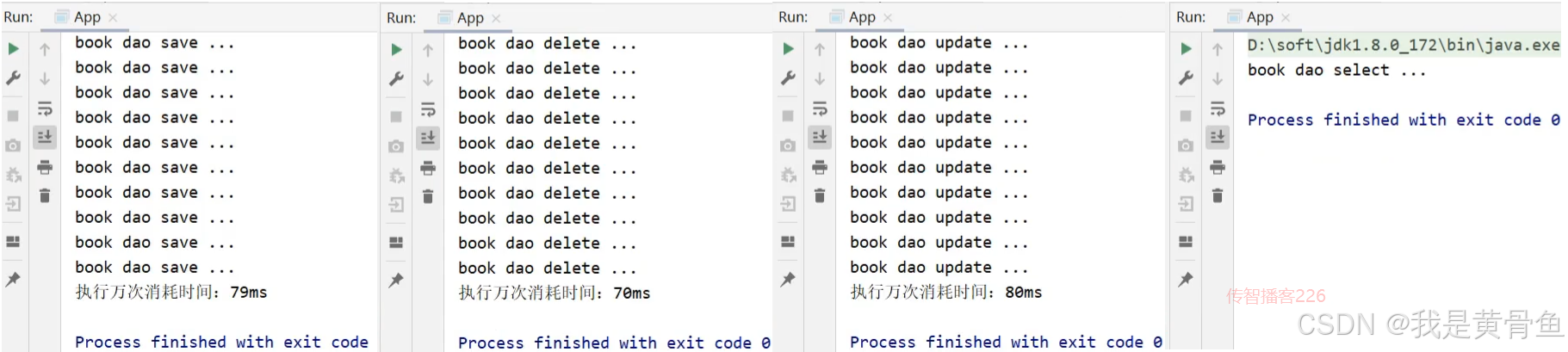Clear console with trash in delete panel
1568x352 pixels.
point(428,196)
